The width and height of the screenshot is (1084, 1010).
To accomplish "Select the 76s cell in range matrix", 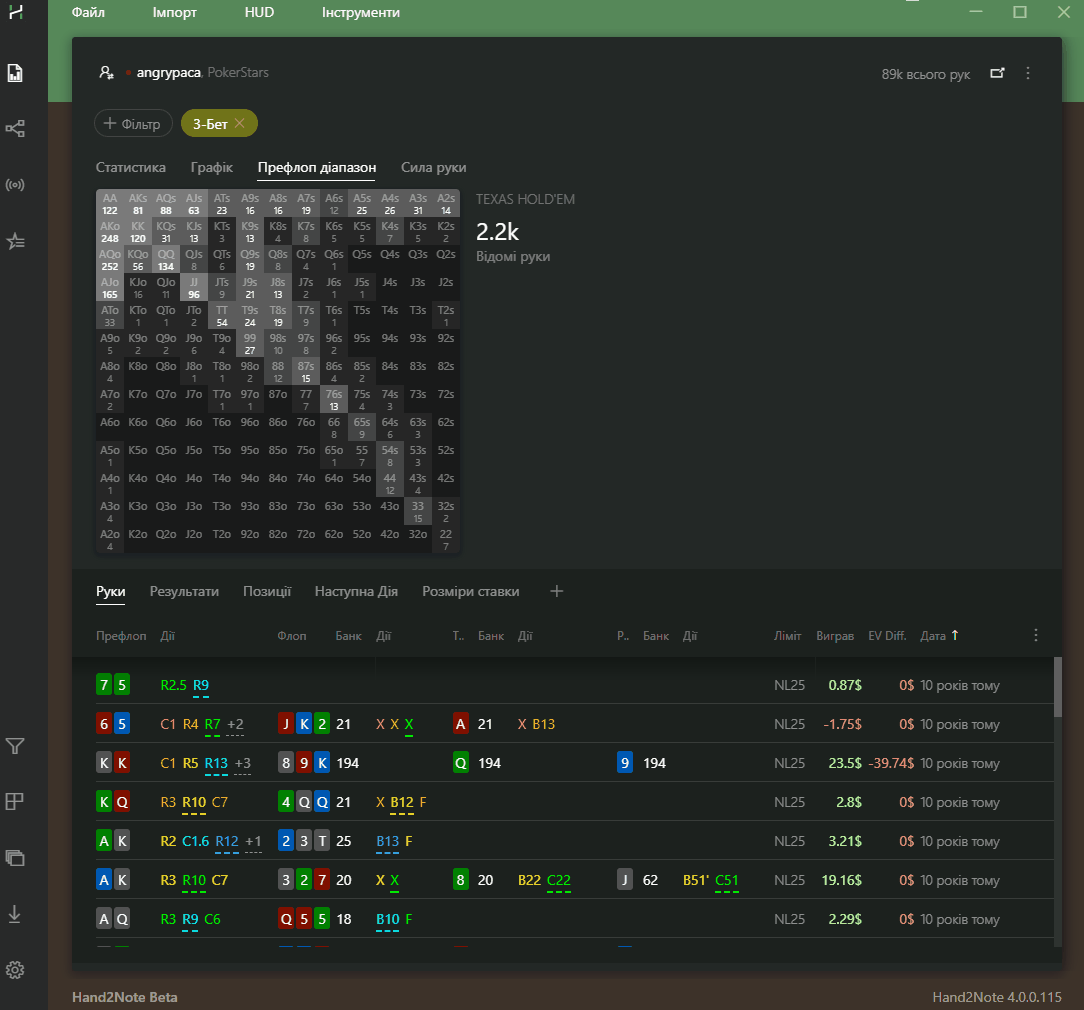I will [334, 400].
